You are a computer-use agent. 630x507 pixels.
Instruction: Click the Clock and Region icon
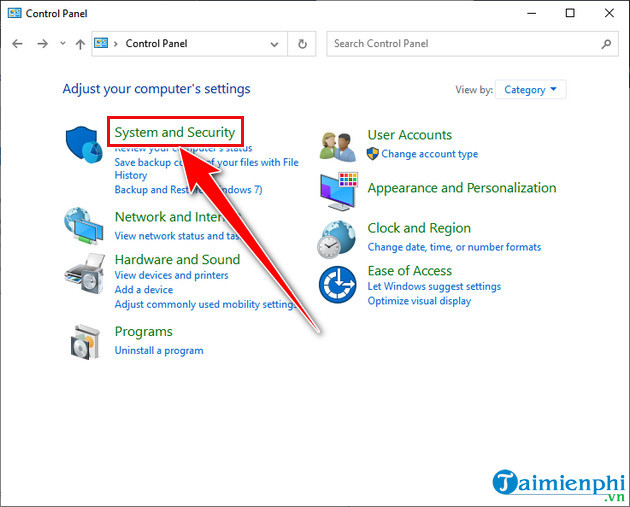coord(337,239)
